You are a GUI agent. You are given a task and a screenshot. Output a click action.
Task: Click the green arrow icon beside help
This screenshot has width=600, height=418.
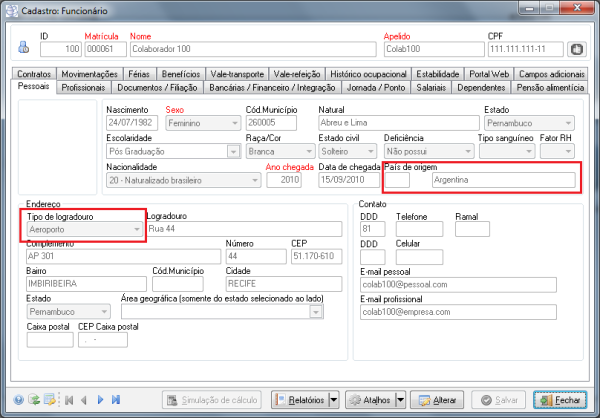pyautogui.click(x=34, y=400)
